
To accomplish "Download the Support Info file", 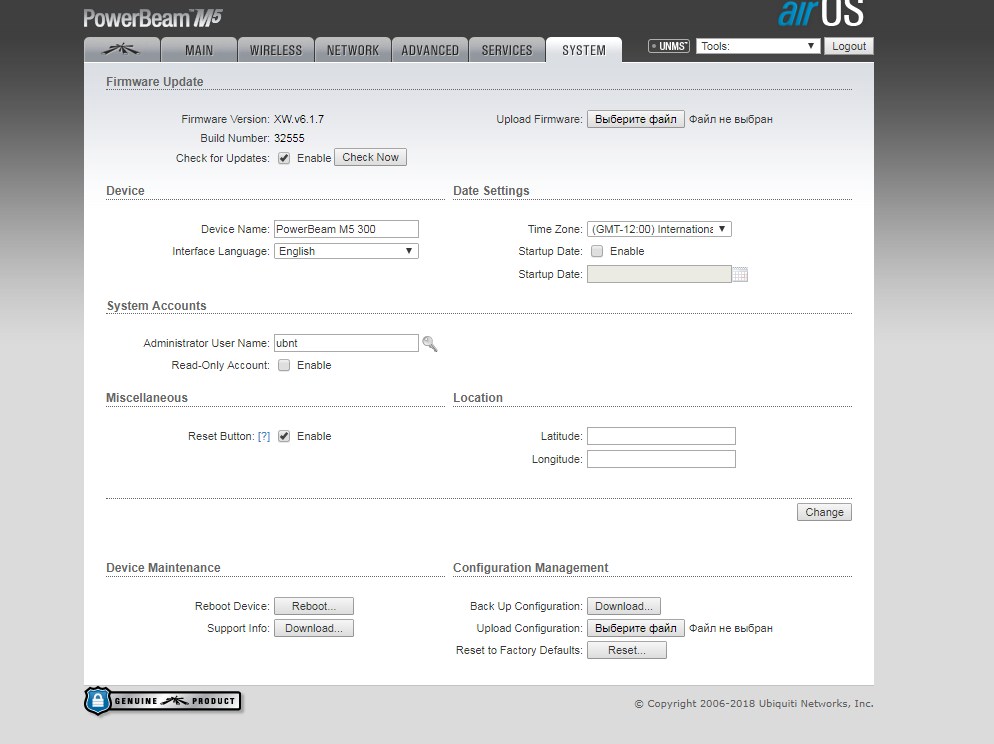I will 314,628.
